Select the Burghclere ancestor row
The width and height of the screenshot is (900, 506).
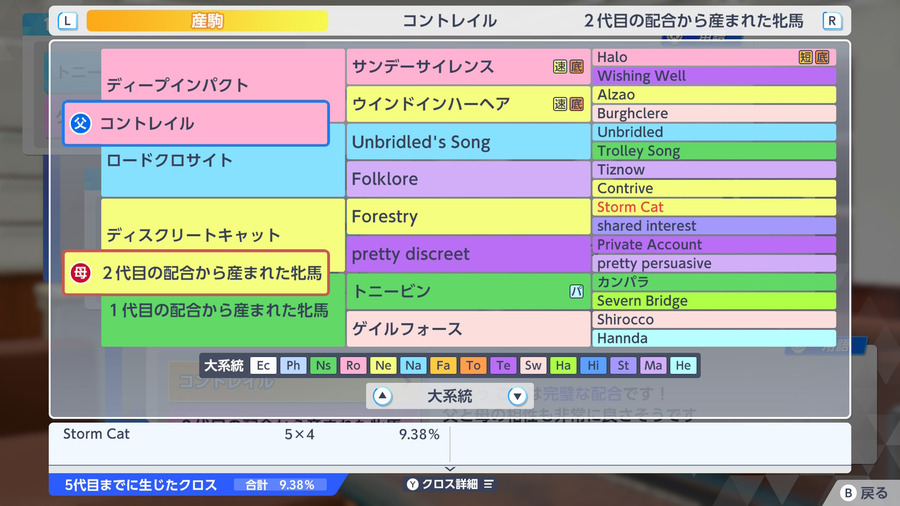pyautogui.click(x=714, y=113)
